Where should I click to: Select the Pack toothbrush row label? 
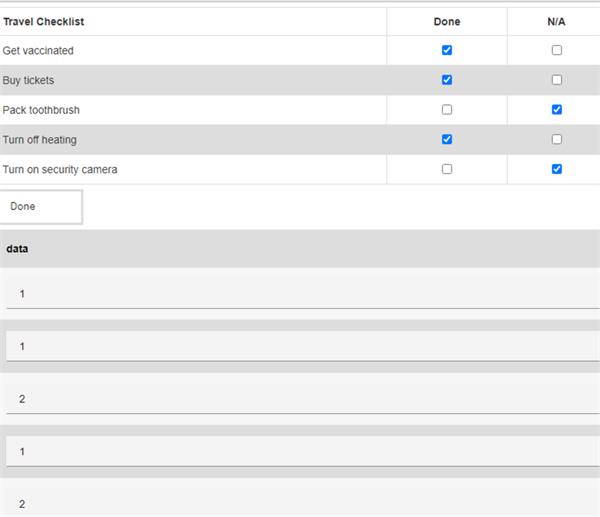41,110
